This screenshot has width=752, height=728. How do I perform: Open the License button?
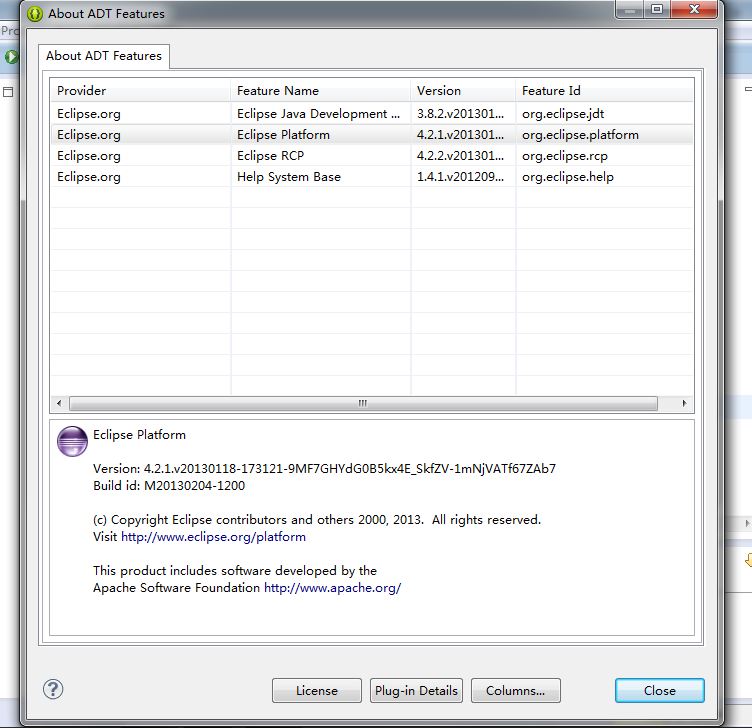click(317, 691)
